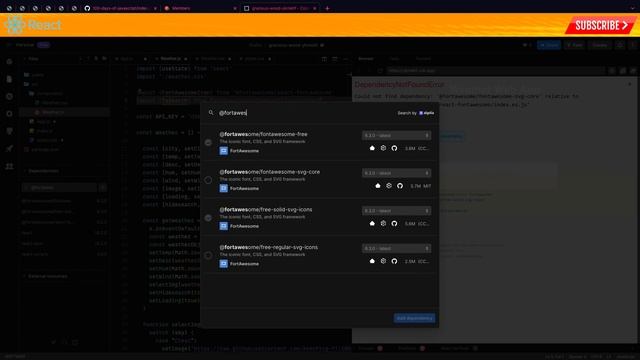
Task: Click the Share button in header
Action: 549,45
